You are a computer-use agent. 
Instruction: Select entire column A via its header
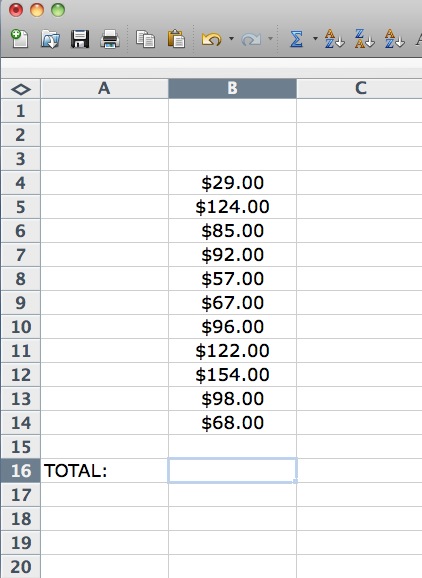click(104, 88)
